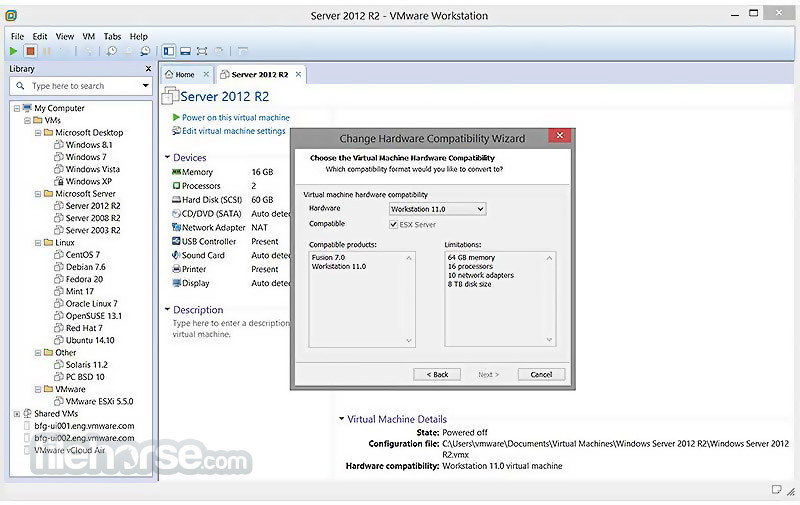
Task: Open the Edit menu
Action: [40, 36]
